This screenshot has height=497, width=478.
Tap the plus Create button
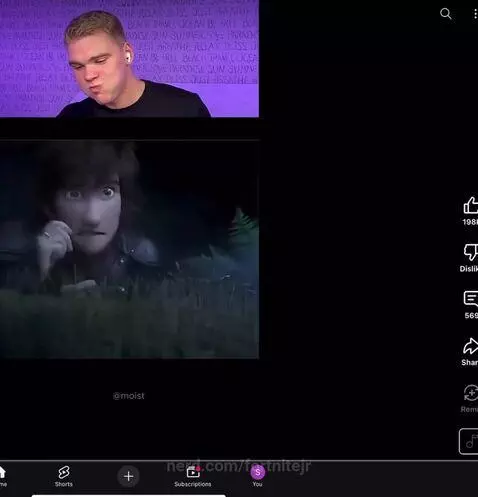(x=128, y=476)
